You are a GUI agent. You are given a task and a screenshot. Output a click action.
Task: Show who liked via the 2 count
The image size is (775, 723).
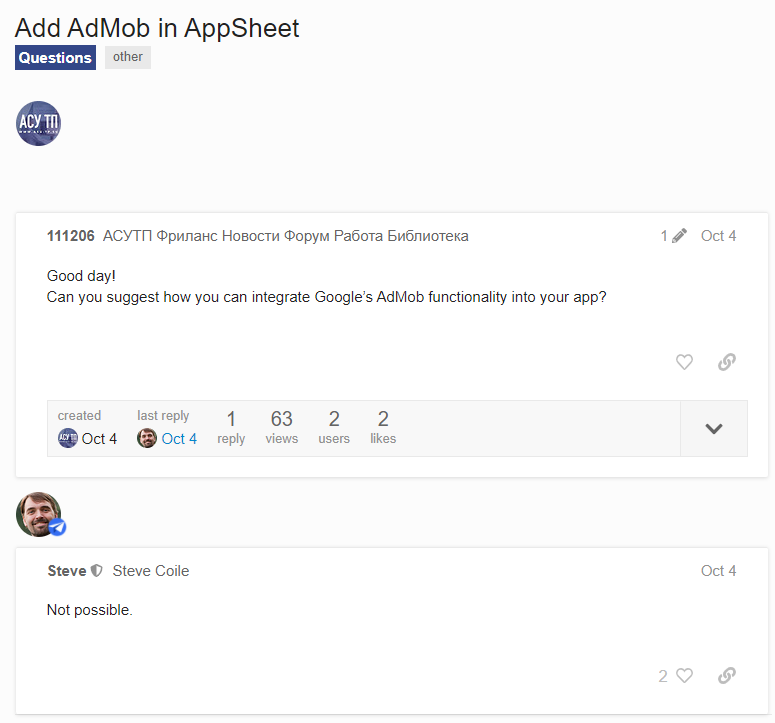(663, 676)
